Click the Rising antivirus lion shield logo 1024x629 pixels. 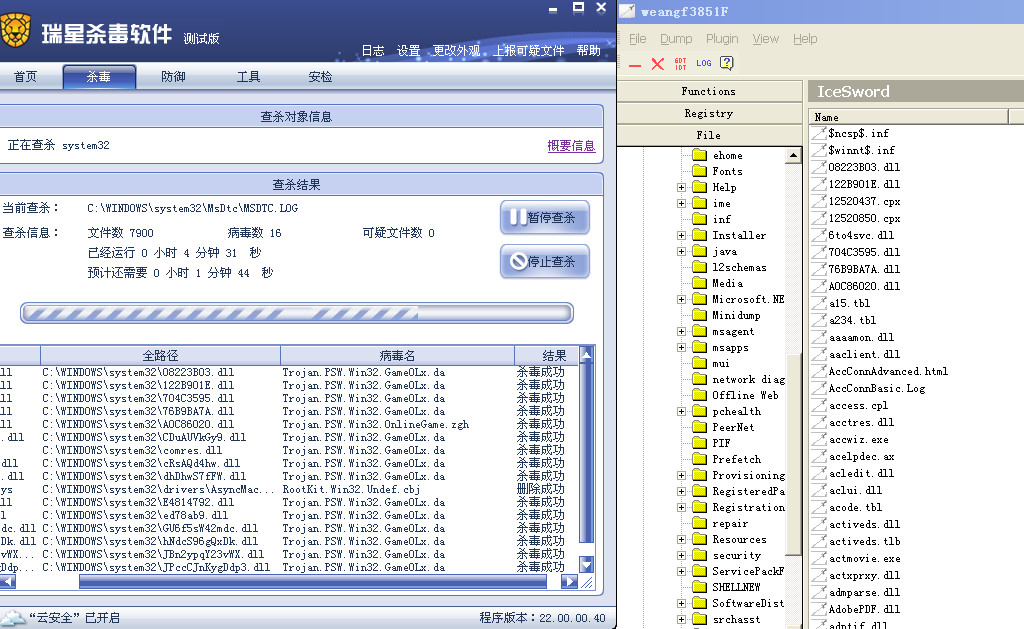click(15, 30)
